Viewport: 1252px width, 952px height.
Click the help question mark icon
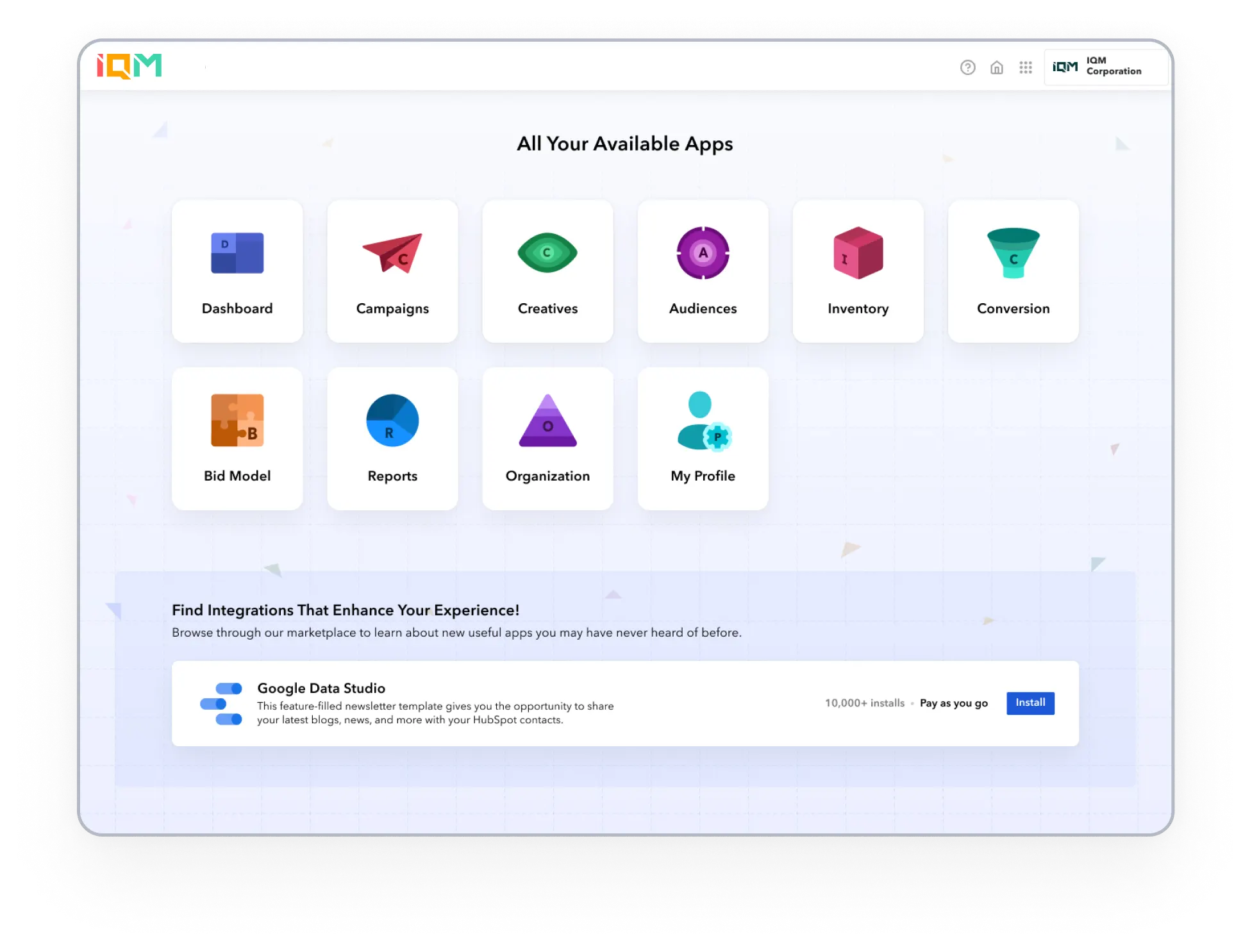click(967, 67)
